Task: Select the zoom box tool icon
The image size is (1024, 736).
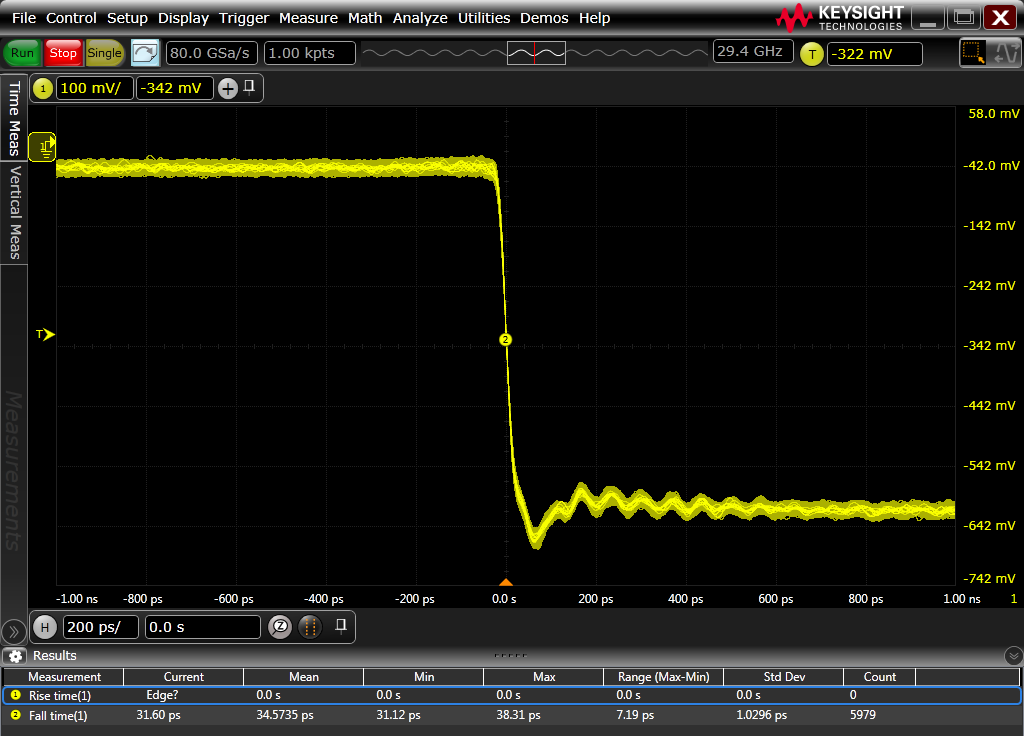Action: pos(971,53)
